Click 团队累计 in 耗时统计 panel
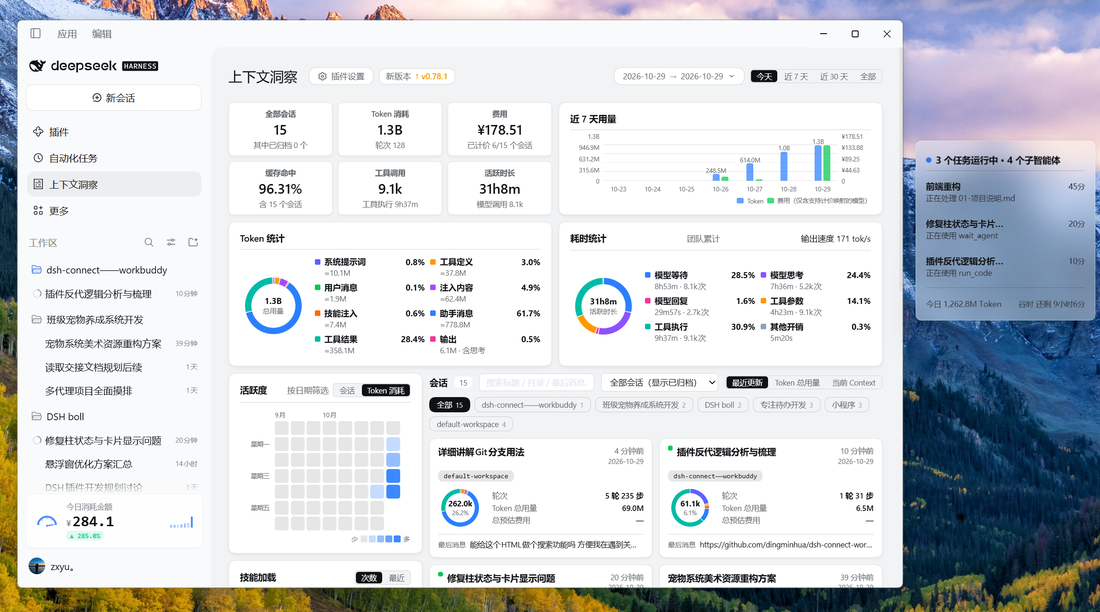The width and height of the screenshot is (1100, 612). pos(703,239)
